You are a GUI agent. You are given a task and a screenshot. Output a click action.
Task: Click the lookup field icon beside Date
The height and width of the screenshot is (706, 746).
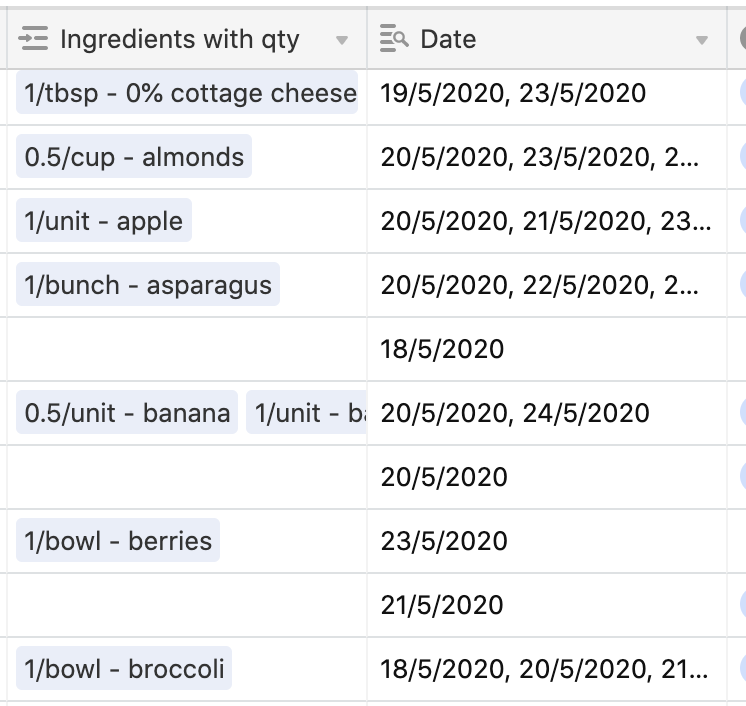tap(394, 39)
